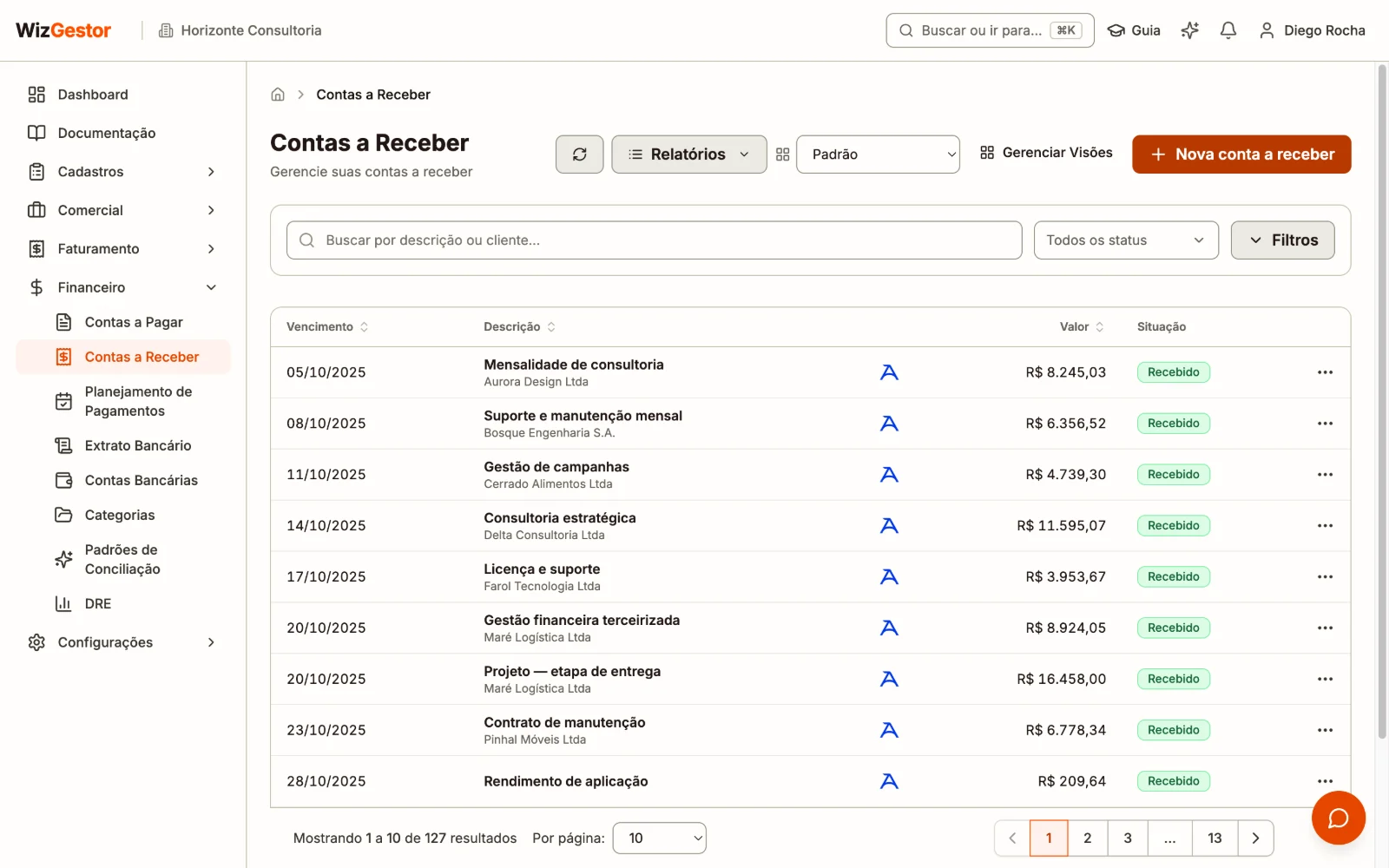1389x868 pixels.
Task: Click Gerenciar Visões
Action: 1046,153
